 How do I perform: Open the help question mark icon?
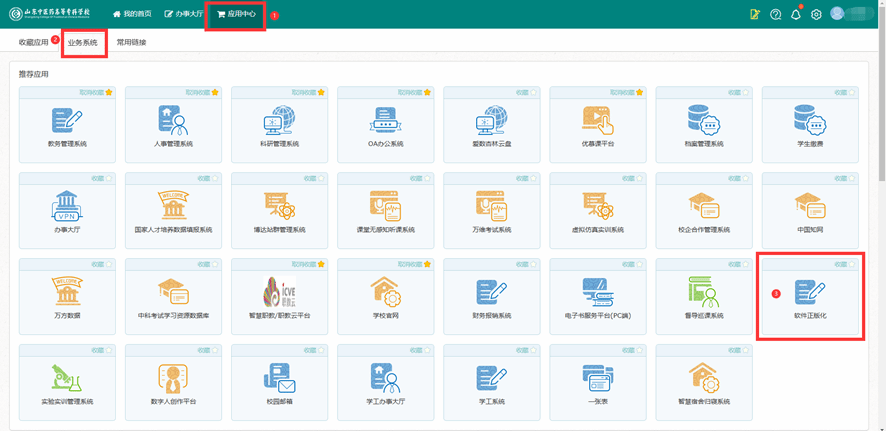tap(776, 14)
